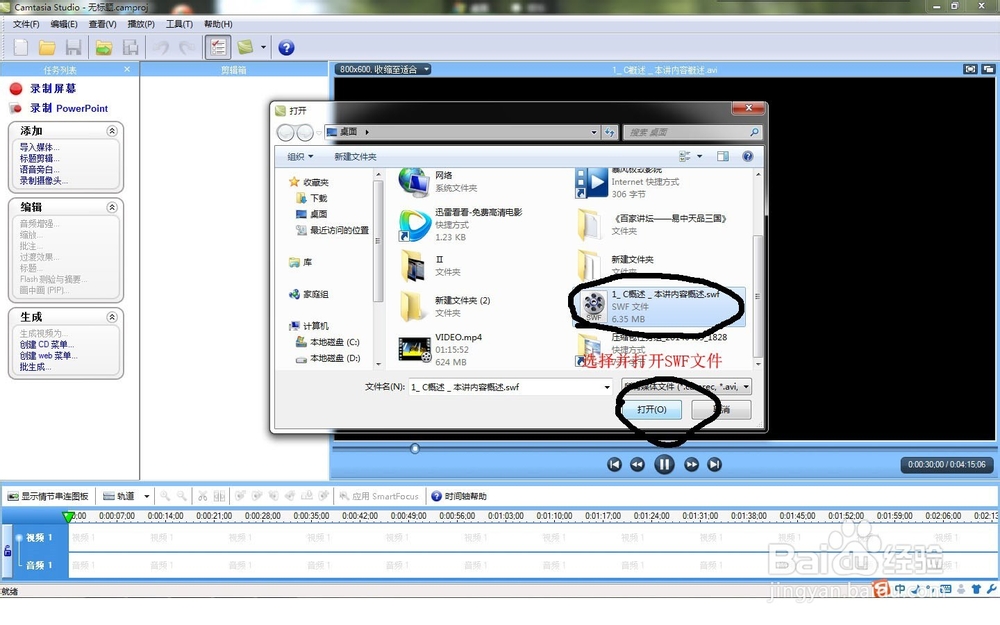Viewport: 1000px width, 625px height.
Task: Click the timeline zoom-in magnifier icon
Action: pyautogui.click(x=165, y=496)
